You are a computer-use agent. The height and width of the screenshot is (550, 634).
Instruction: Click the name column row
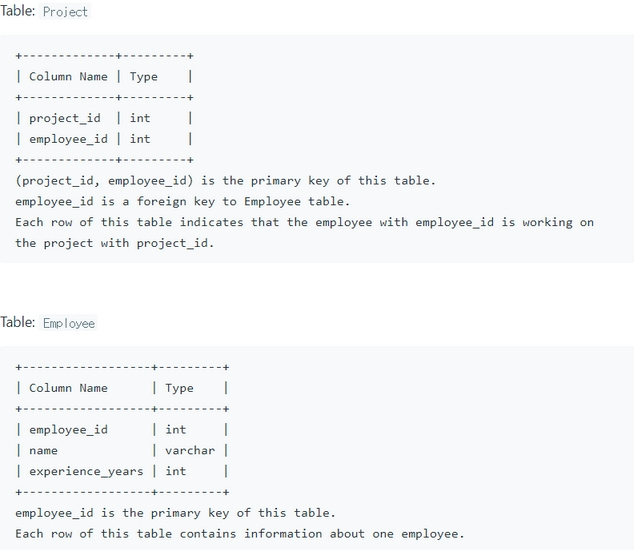tap(122, 451)
